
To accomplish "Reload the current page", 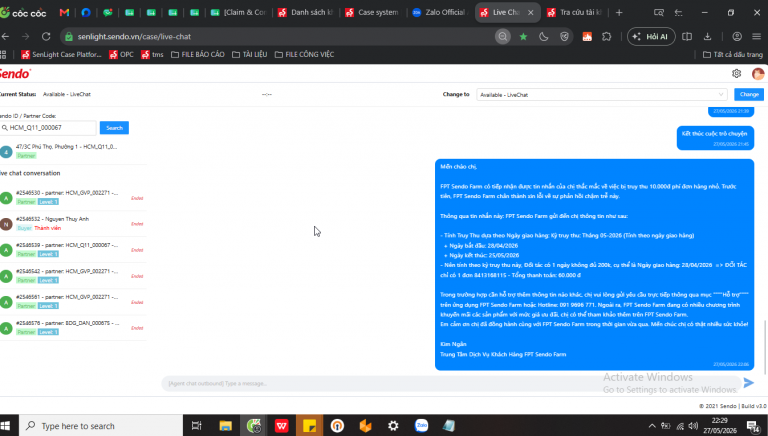I will 46,36.
